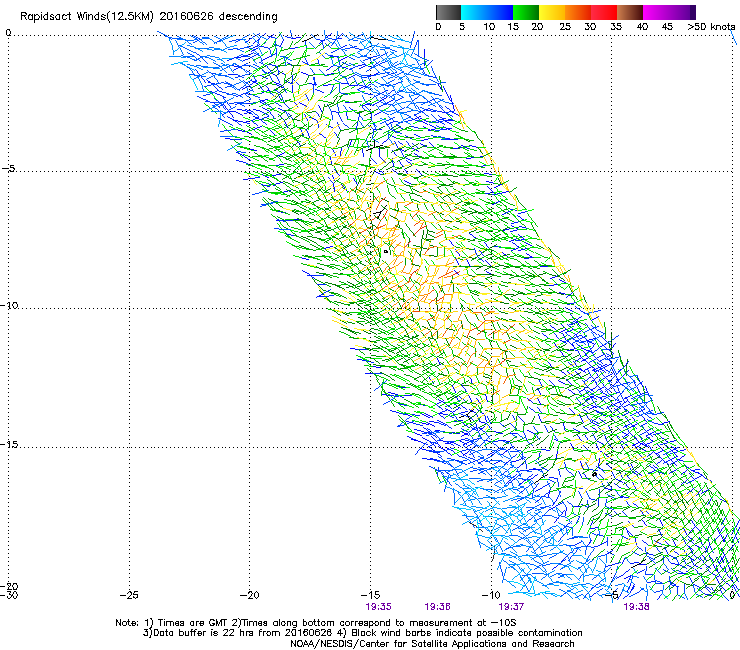Click the blue 10-15 knots swatch
The image size is (740, 650).
500,12
